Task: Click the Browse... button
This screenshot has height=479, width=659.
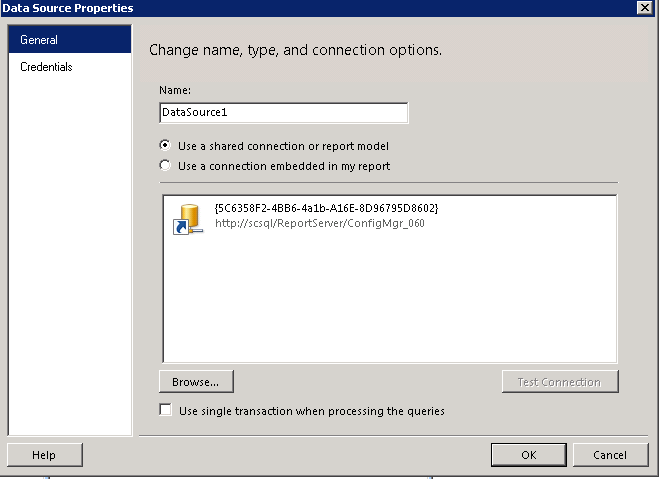Action: tap(196, 382)
